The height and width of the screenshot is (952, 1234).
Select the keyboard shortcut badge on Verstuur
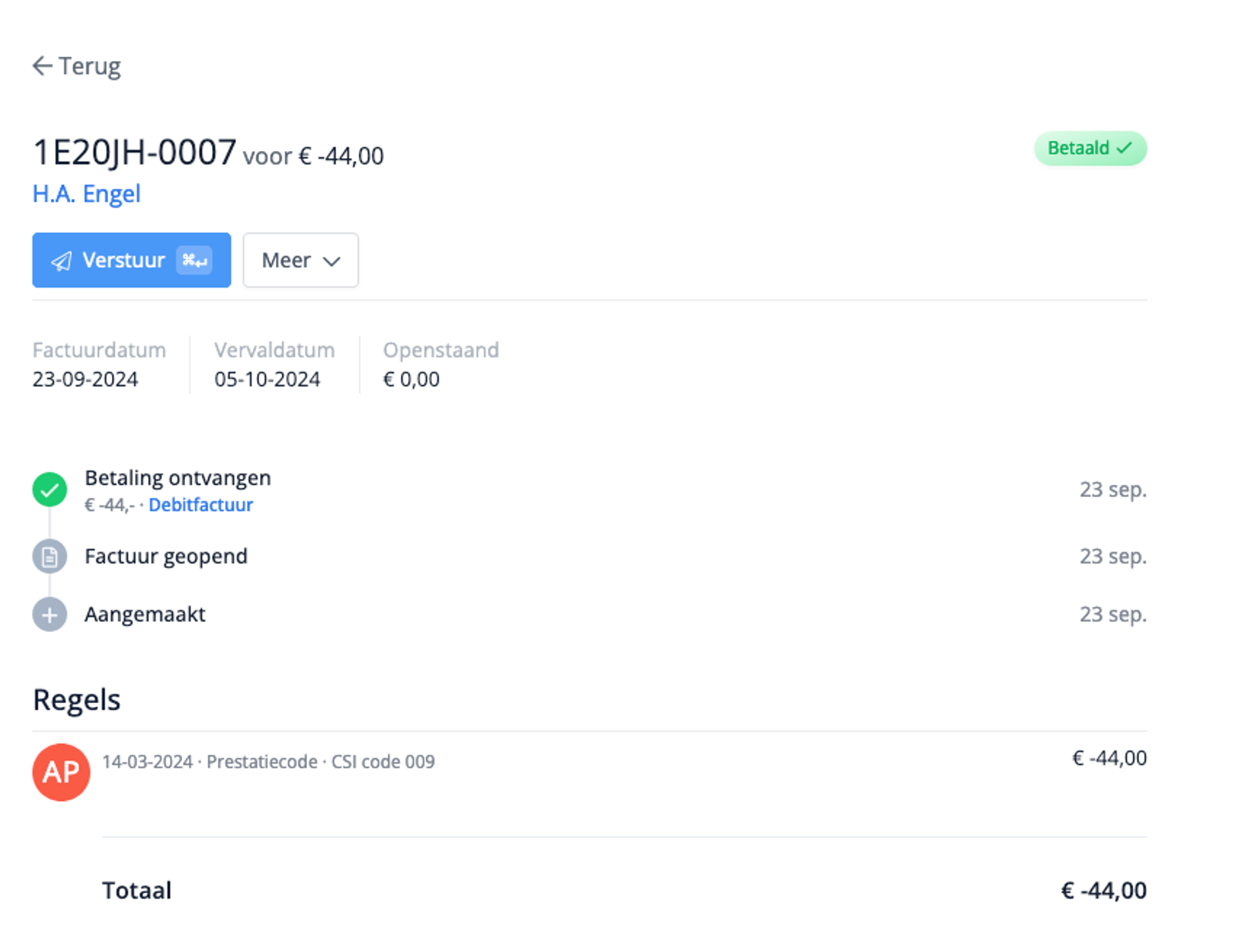pyautogui.click(x=192, y=261)
